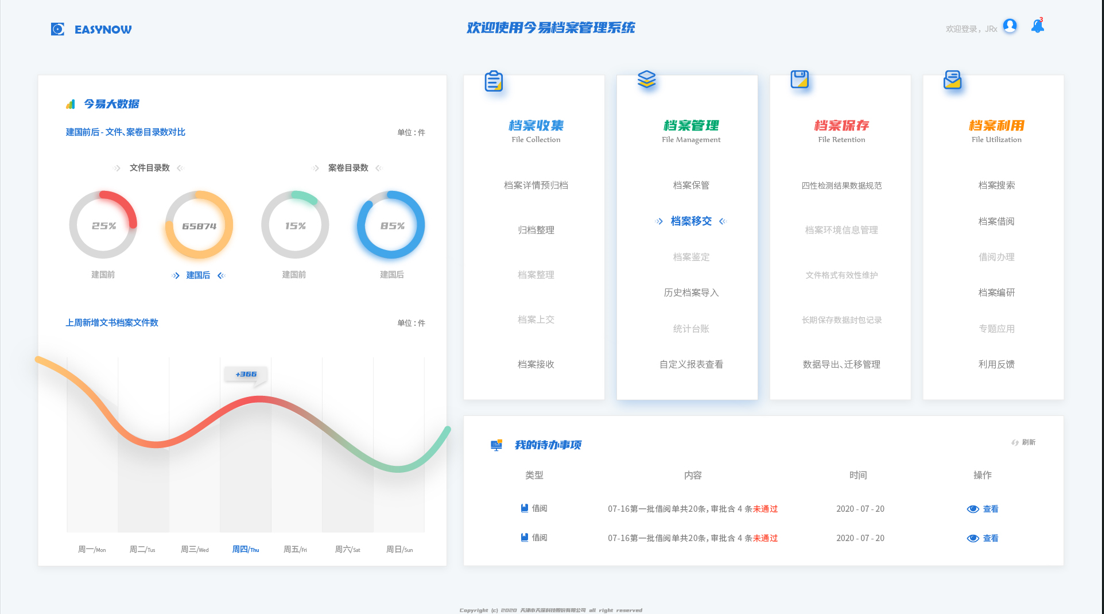Click the blue 85% donut chart
The width and height of the screenshot is (1104, 614).
(391, 225)
